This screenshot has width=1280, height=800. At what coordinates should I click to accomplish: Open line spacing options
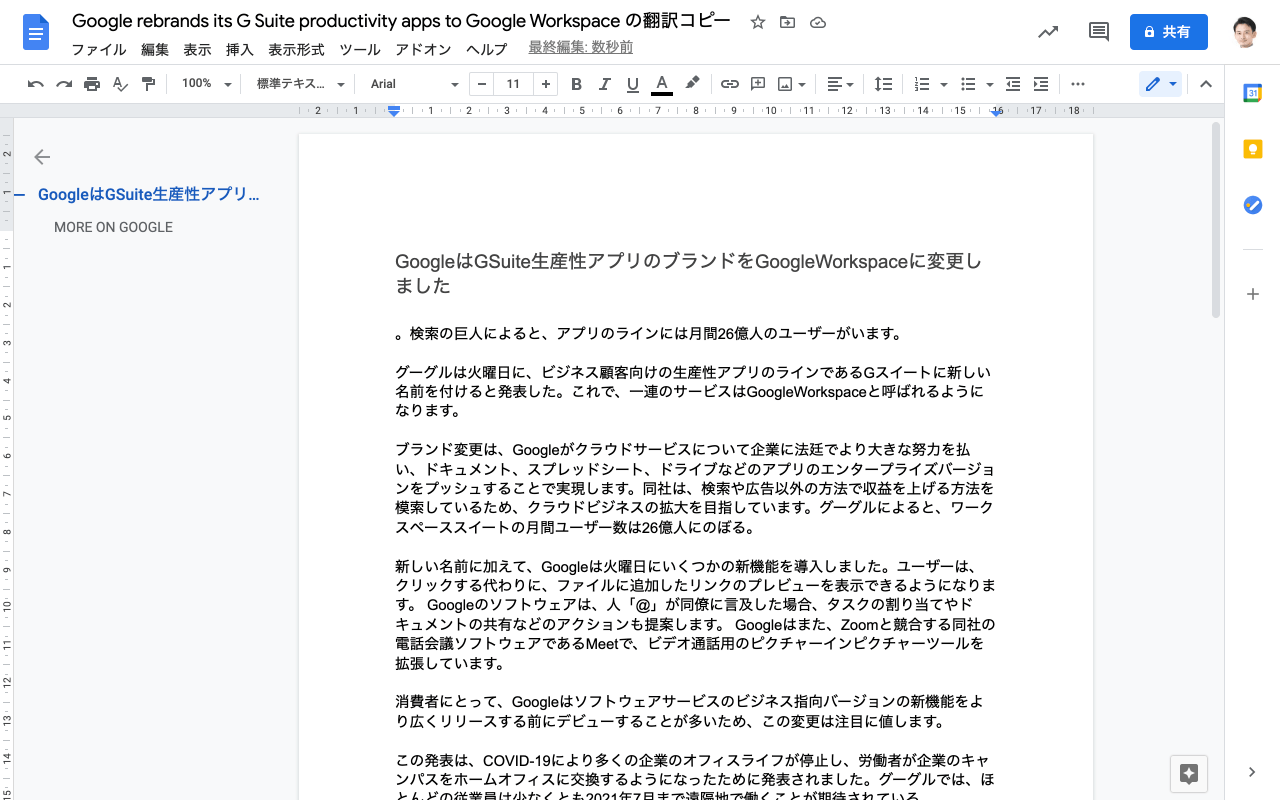pyautogui.click(x=883, y=84)
